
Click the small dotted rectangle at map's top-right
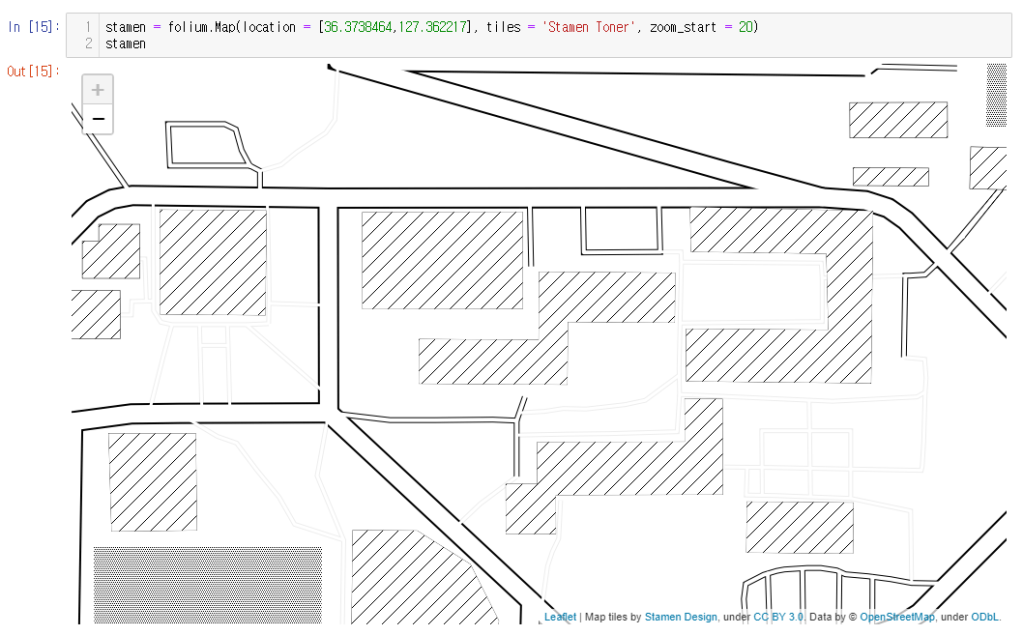click(x=996, y=95)
